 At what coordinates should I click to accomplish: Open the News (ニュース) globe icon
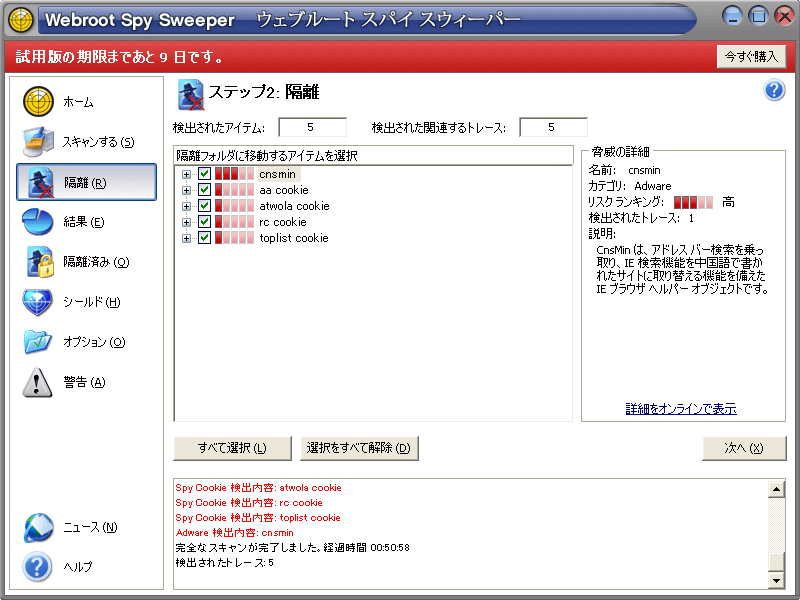click(38, 527)
